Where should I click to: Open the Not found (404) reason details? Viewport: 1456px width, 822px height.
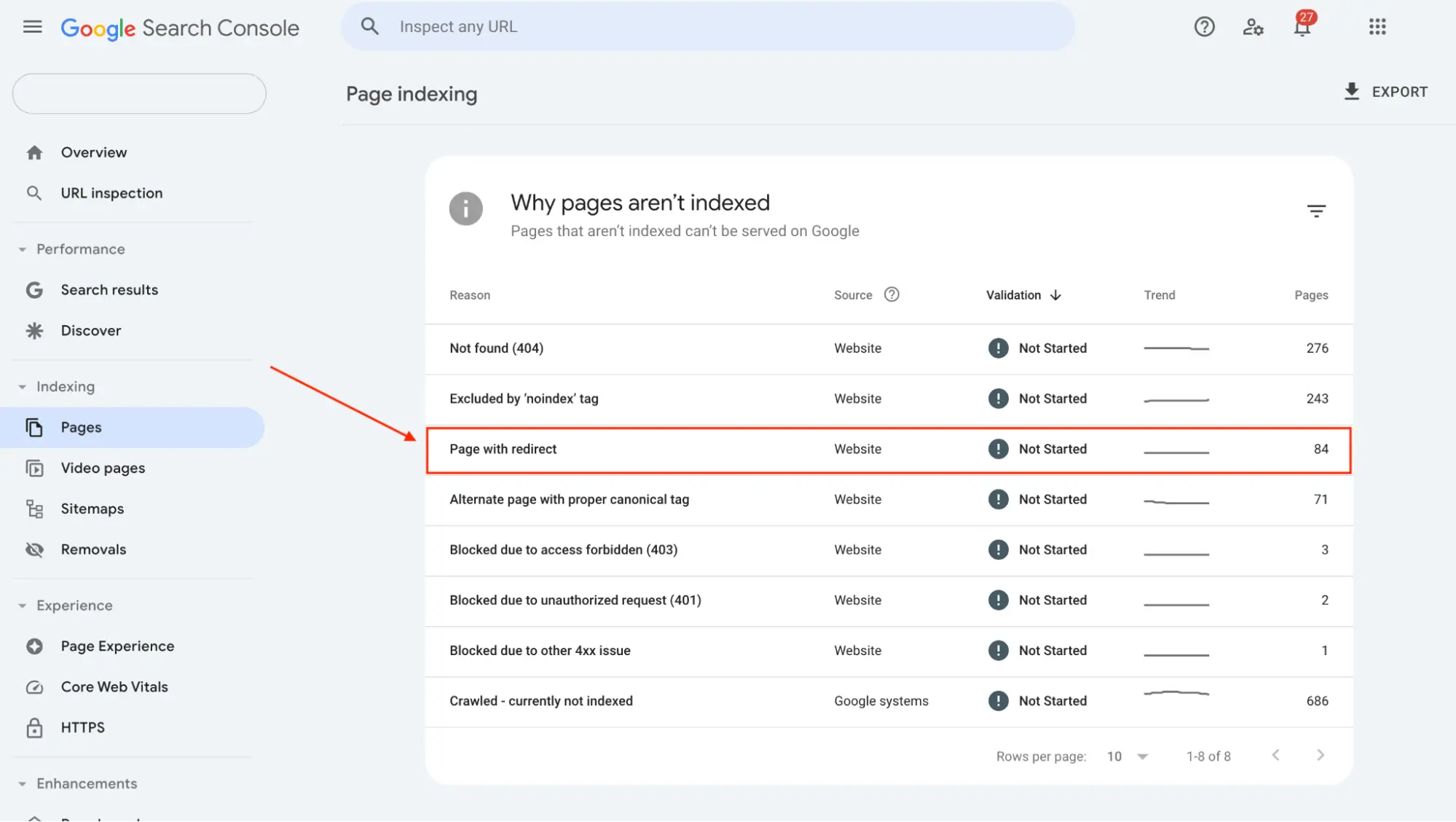point(496,348)
